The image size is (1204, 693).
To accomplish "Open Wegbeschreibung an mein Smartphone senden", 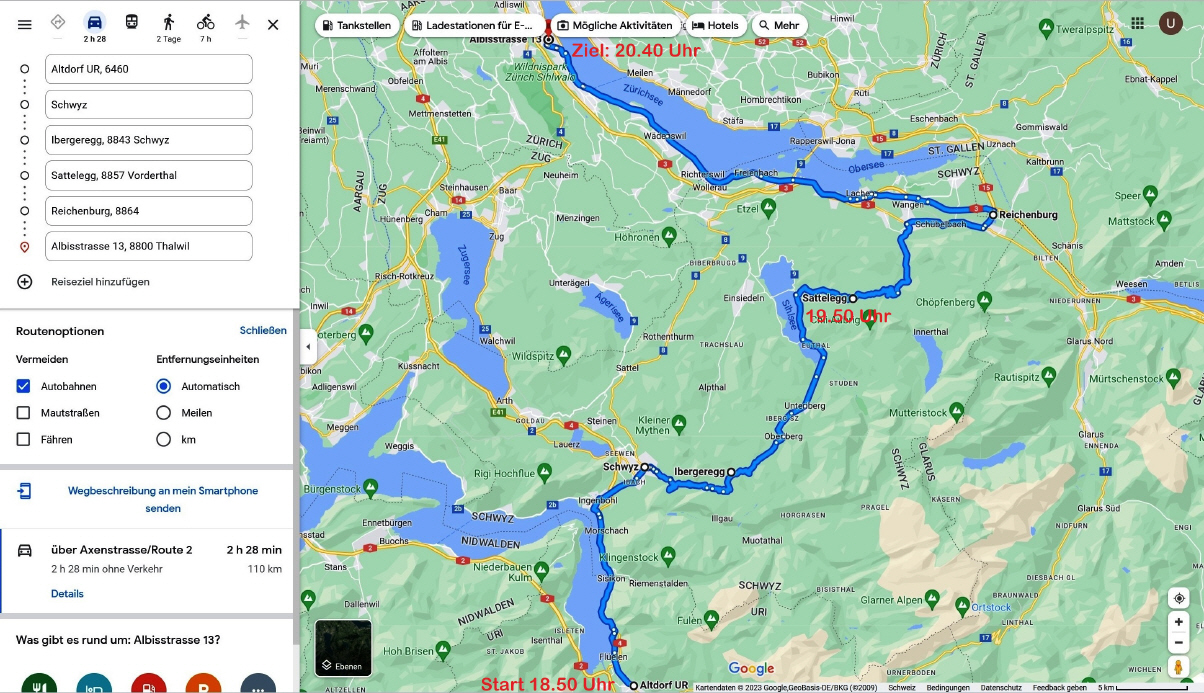I will click(x=163, y=499).
